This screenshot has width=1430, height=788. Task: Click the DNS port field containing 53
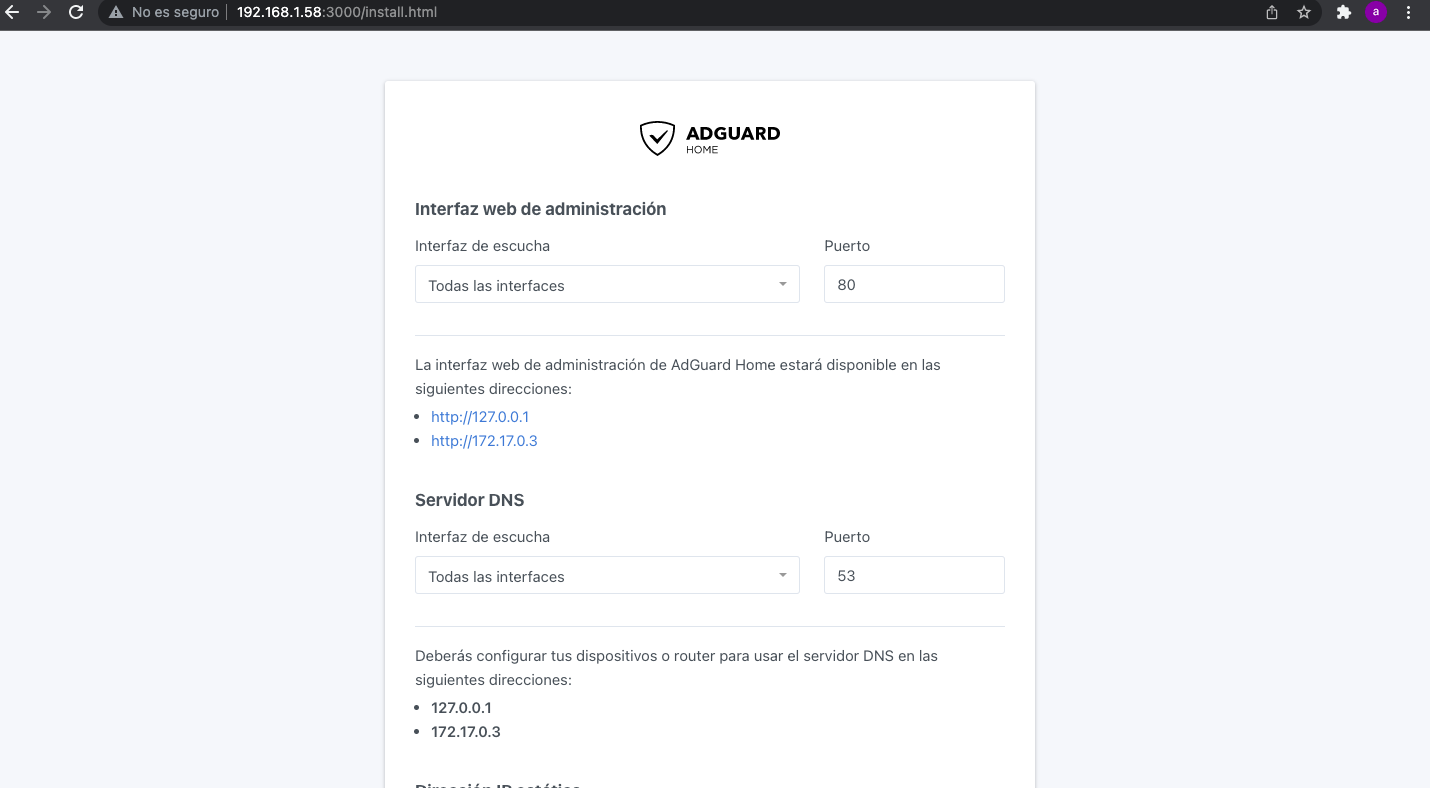coord(914,576)
